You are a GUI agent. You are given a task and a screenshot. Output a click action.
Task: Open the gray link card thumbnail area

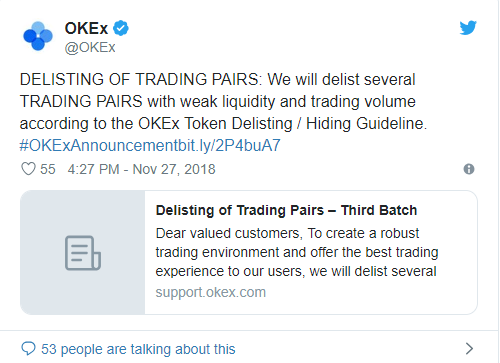coord(83,252)
